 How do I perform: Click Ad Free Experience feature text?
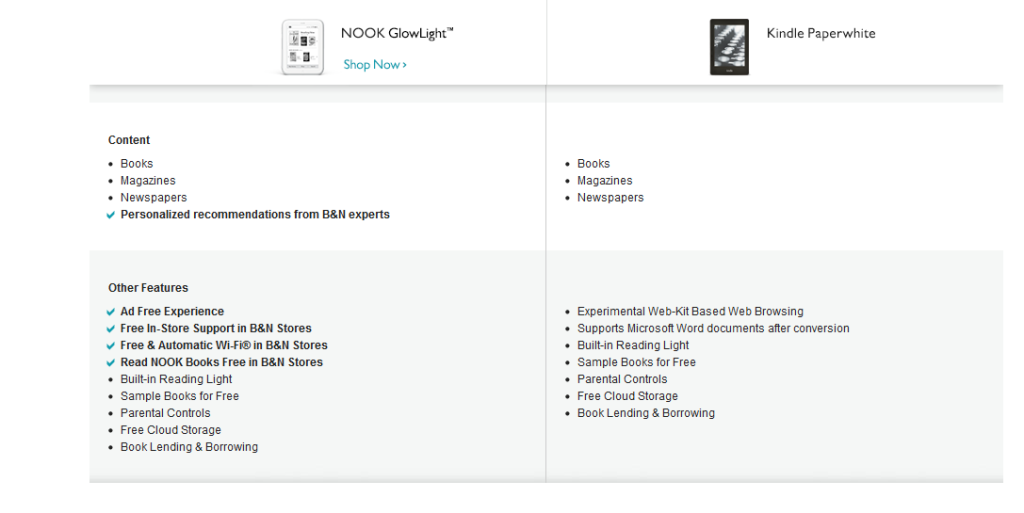click(172, 312)
